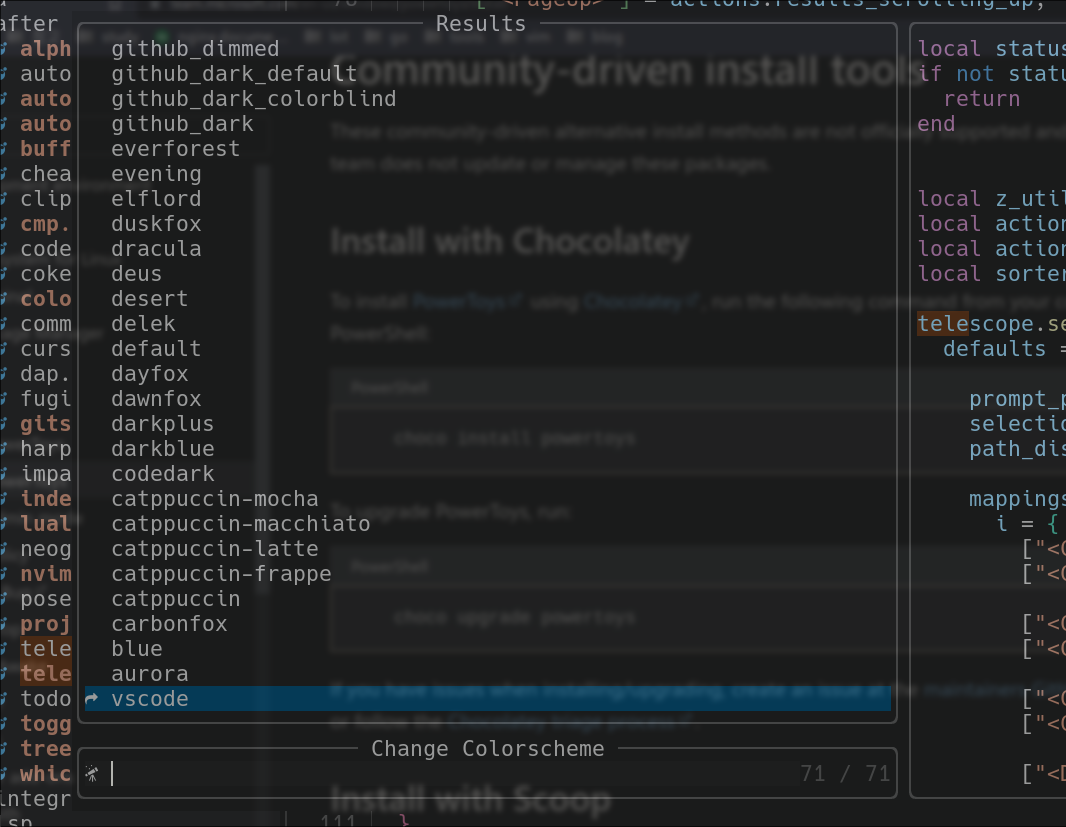Click the selection arrow beside vscode
The image size is (1066, 827).
[91, 698]
